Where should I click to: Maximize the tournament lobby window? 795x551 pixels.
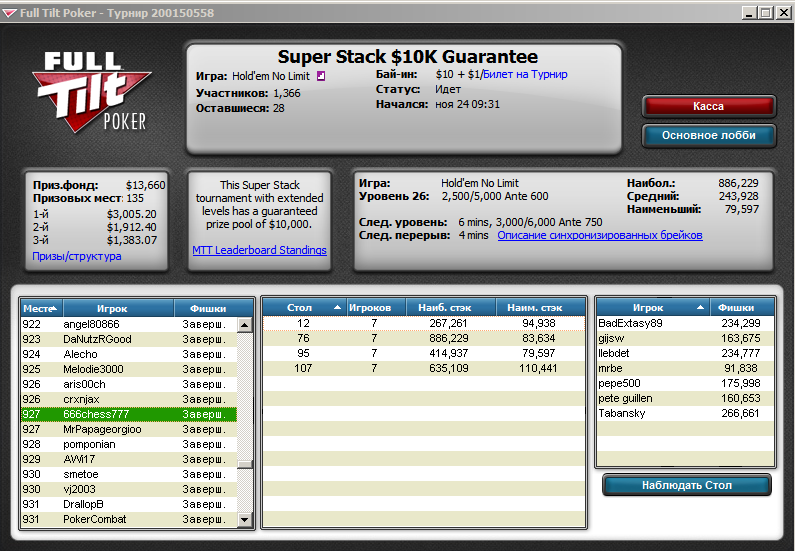[x=766, y=13]
